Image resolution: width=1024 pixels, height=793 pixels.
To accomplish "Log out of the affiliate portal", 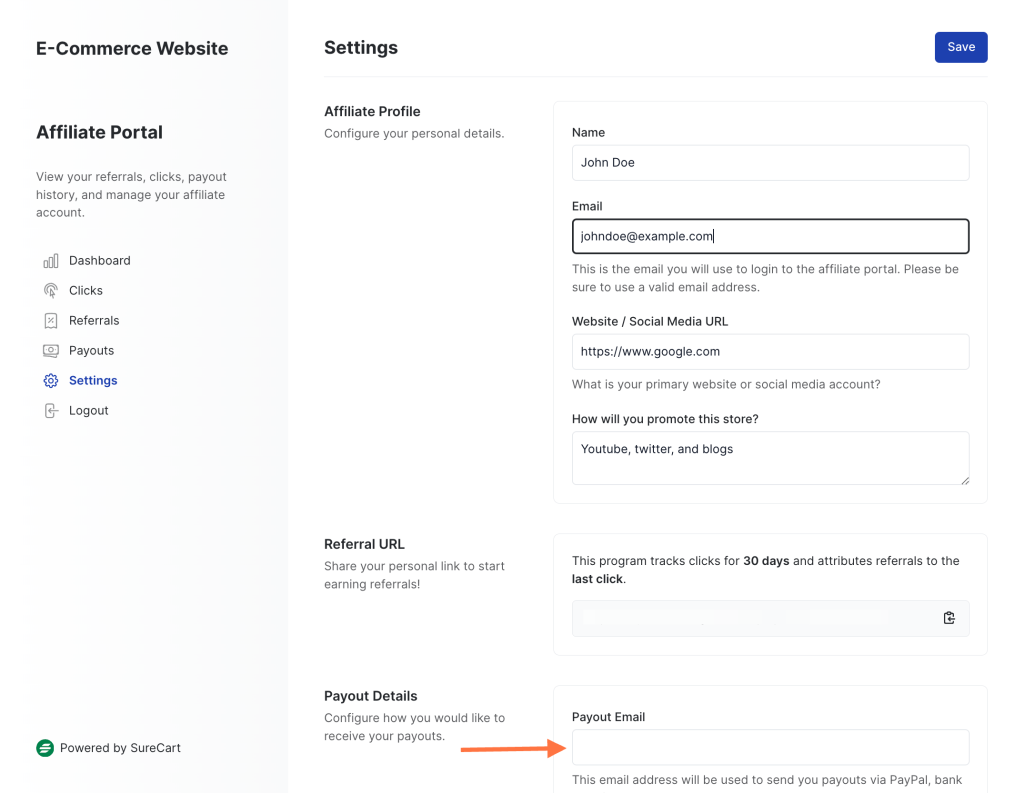I will coord(87,410).
